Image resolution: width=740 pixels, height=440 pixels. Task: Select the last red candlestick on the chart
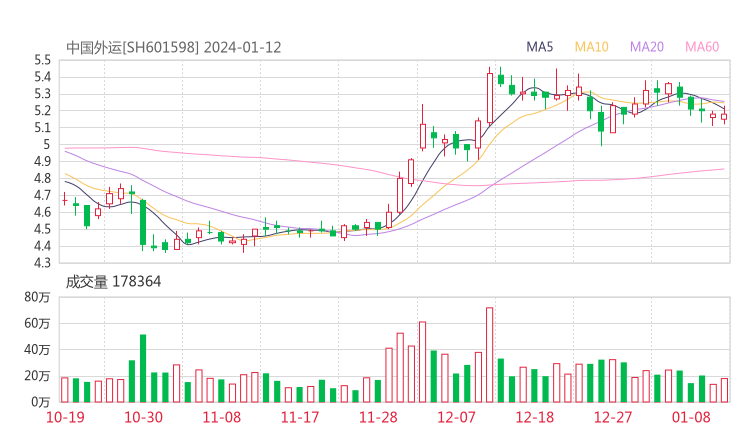(x=724, y=115)
